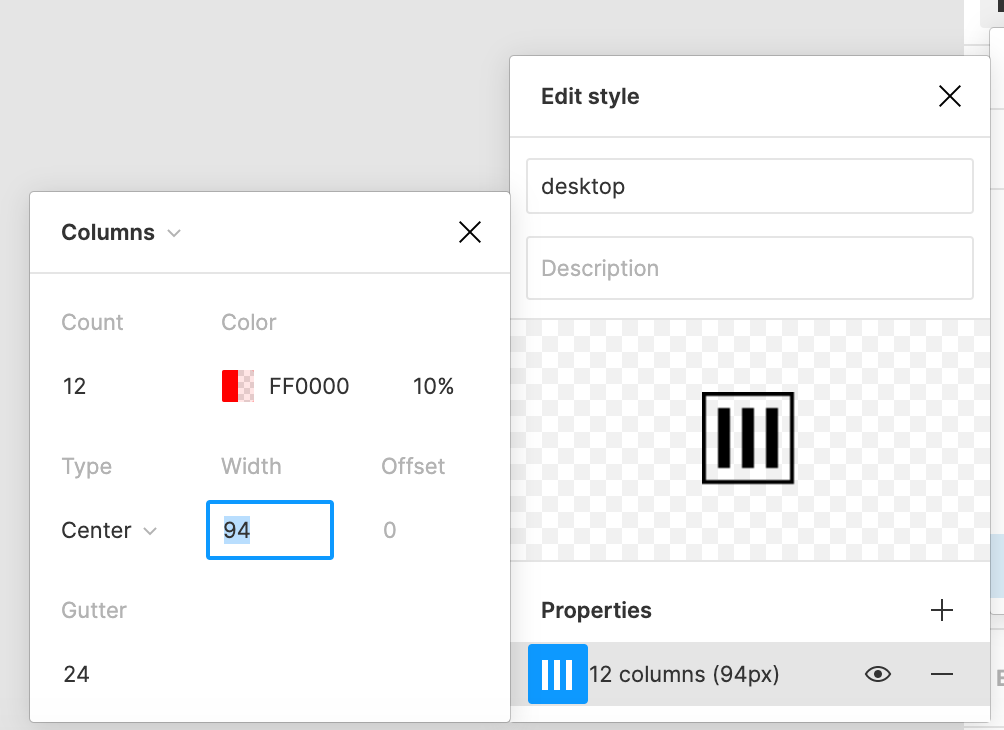Click the blue columns grid icon

(x=557, y=675)
